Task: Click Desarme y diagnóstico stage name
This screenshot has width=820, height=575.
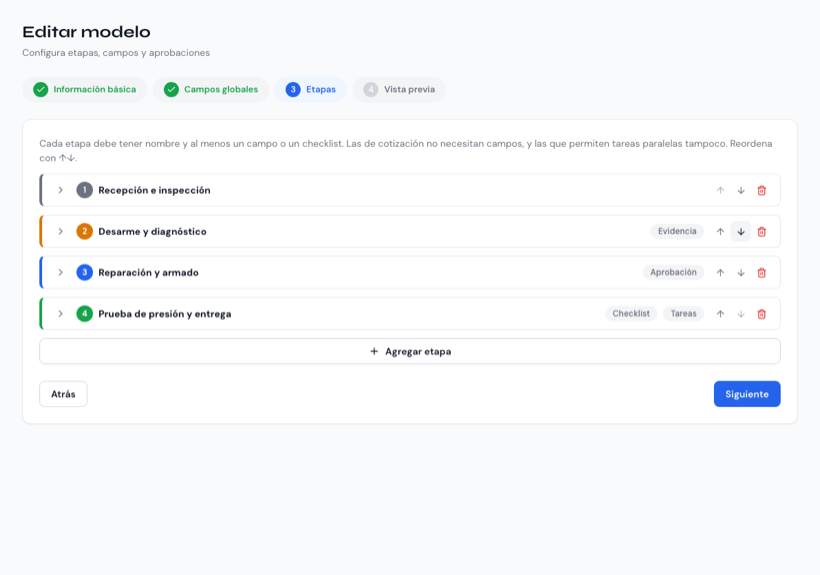Action: pyautogui.click(x=152, y=232)
